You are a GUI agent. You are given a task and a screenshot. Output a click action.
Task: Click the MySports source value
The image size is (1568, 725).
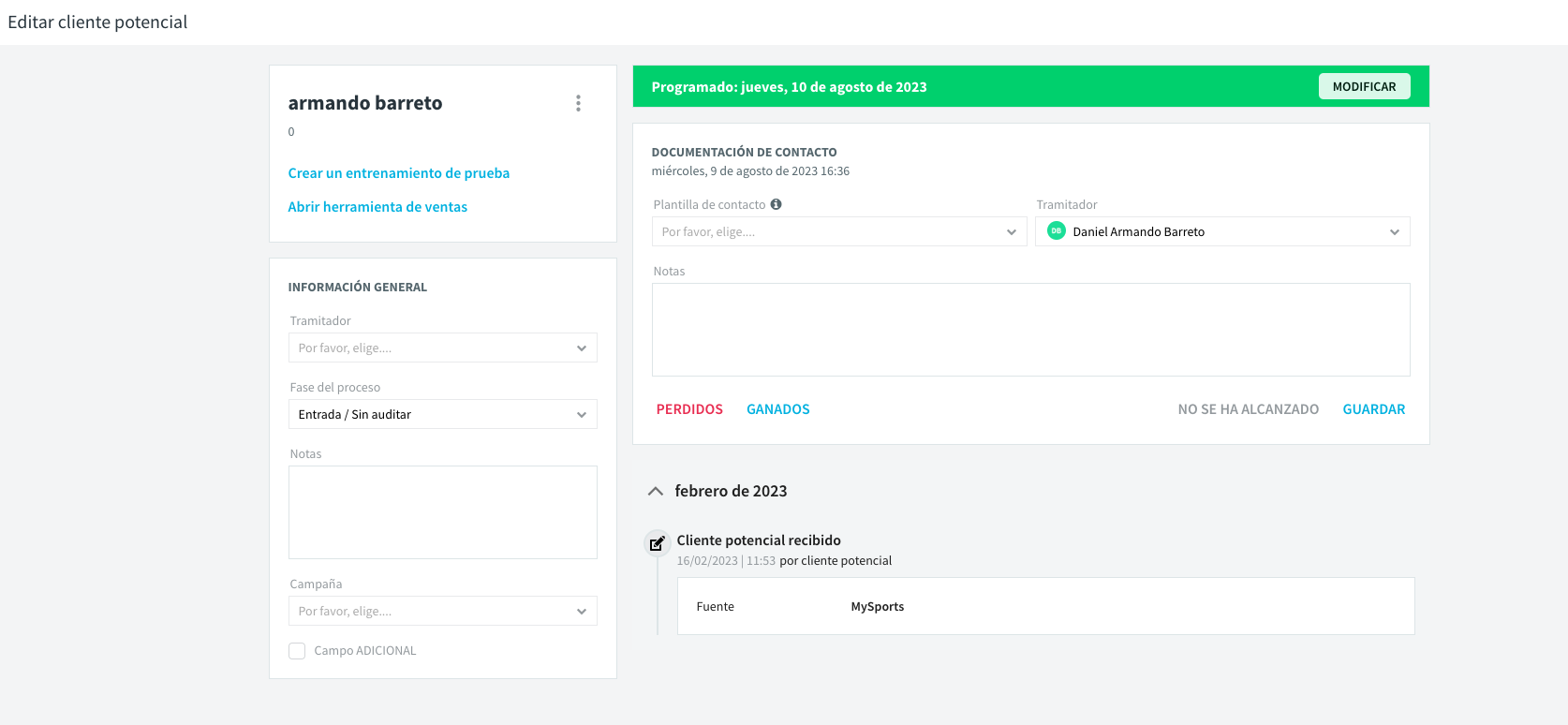coord(877,607)
